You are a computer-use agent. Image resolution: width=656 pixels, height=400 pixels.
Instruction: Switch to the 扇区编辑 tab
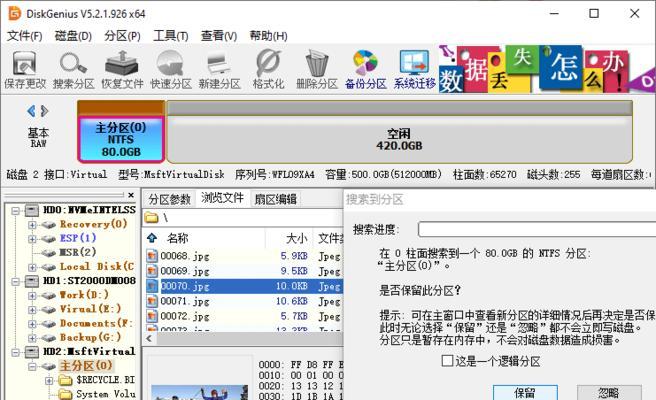point(275,199)
